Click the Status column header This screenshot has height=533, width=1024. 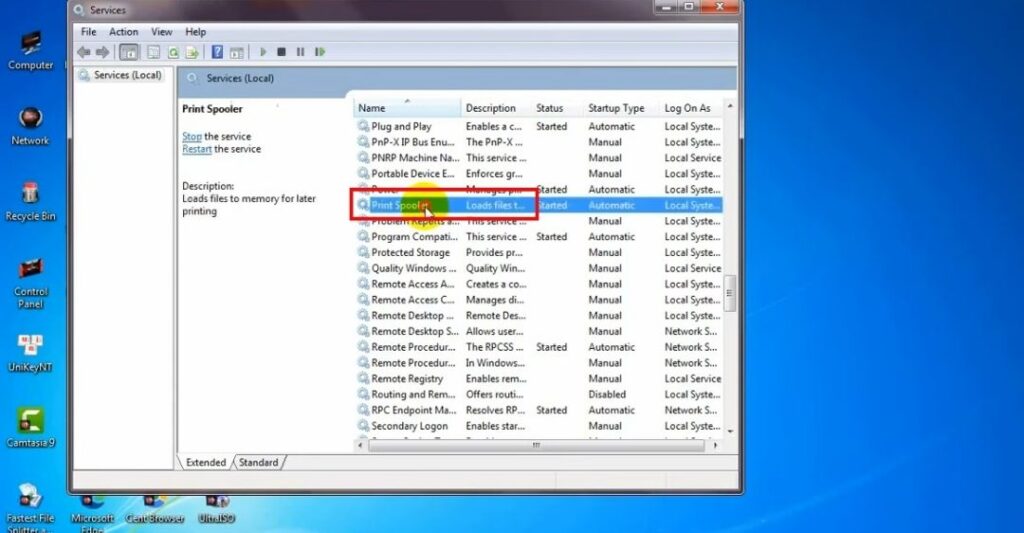pos(550,108)
